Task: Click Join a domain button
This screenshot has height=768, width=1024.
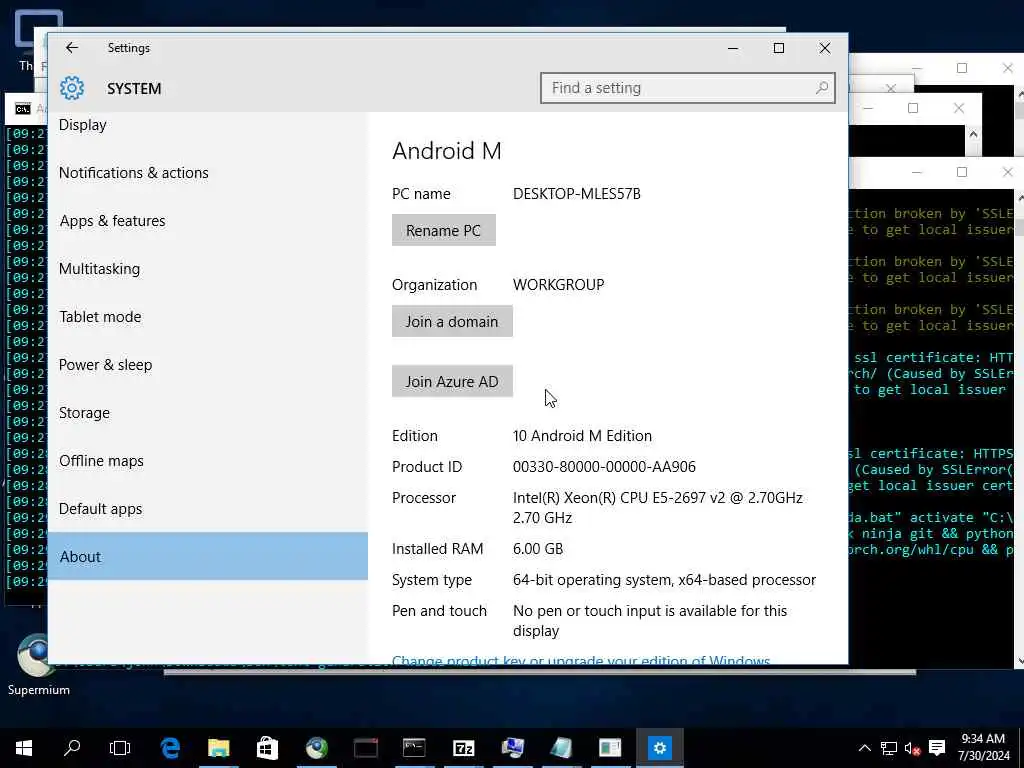Action: pyautogui.click(x=452, y=321)
